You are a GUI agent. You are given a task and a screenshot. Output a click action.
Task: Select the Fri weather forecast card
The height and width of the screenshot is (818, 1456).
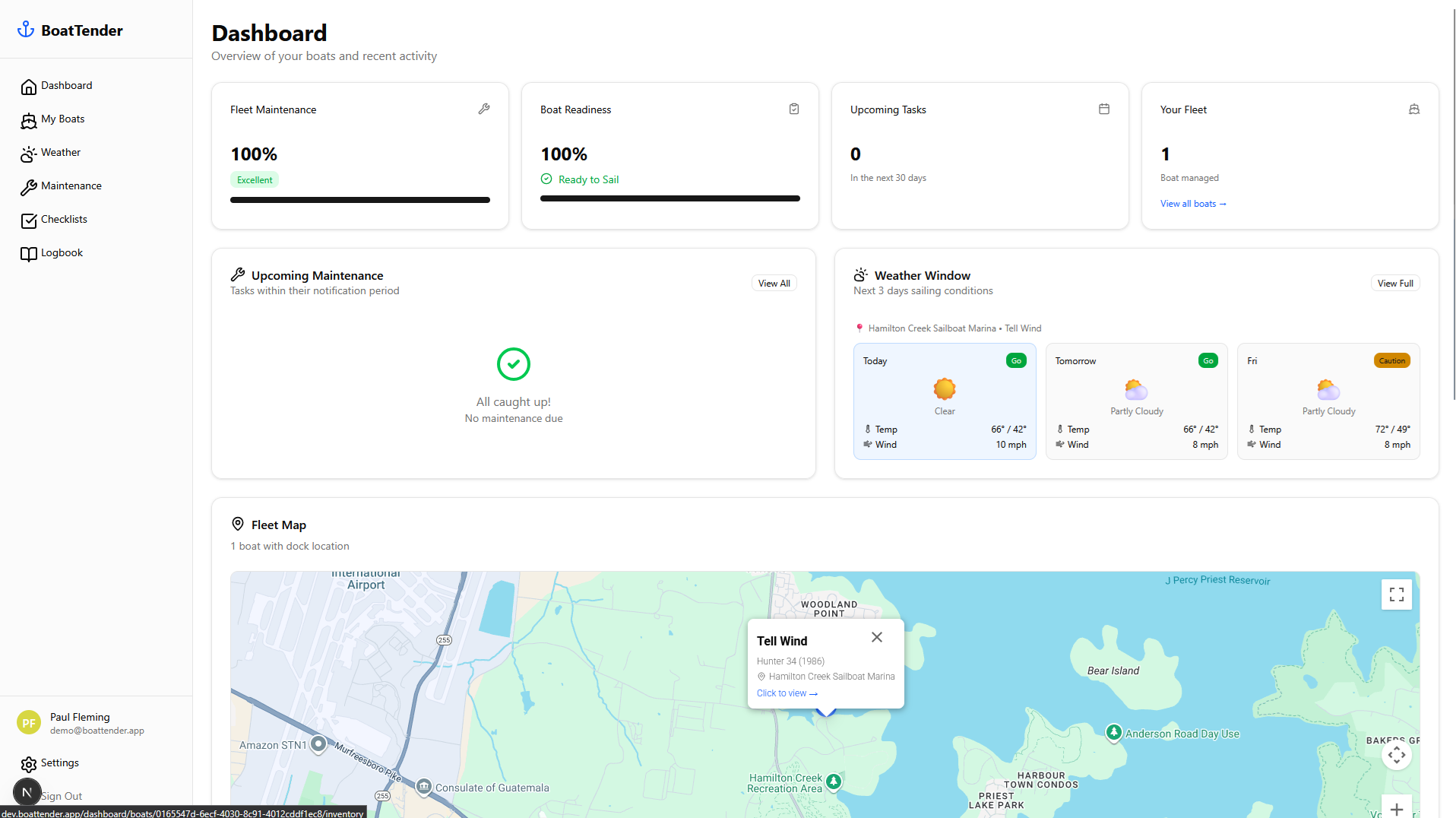point(1328,401)
